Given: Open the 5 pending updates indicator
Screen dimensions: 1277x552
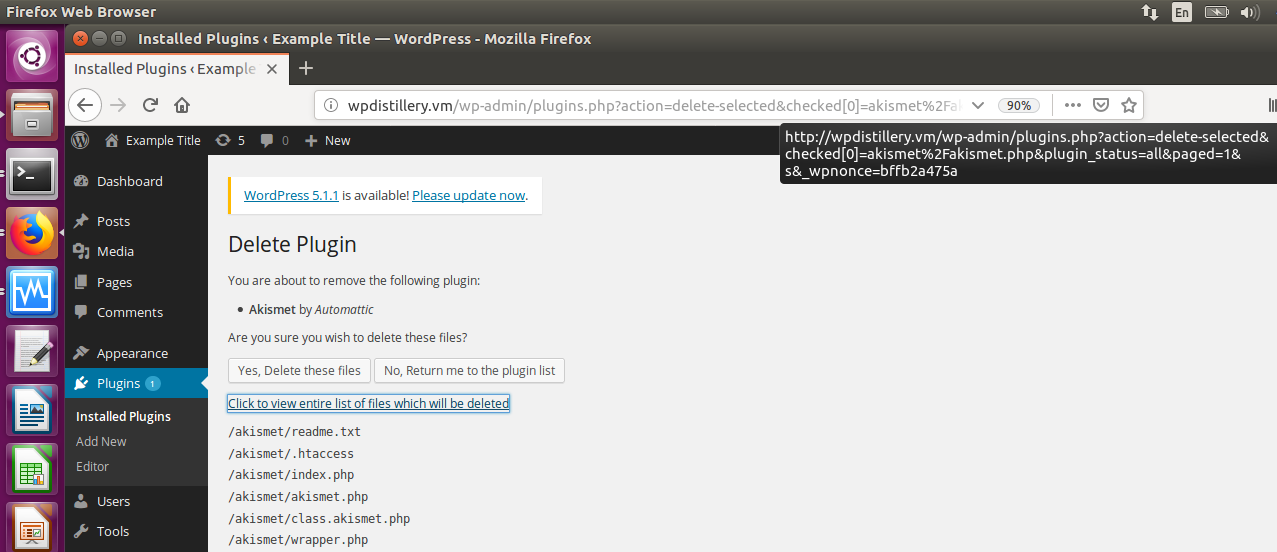Looking at the screenshot, I should click(231, 140).
